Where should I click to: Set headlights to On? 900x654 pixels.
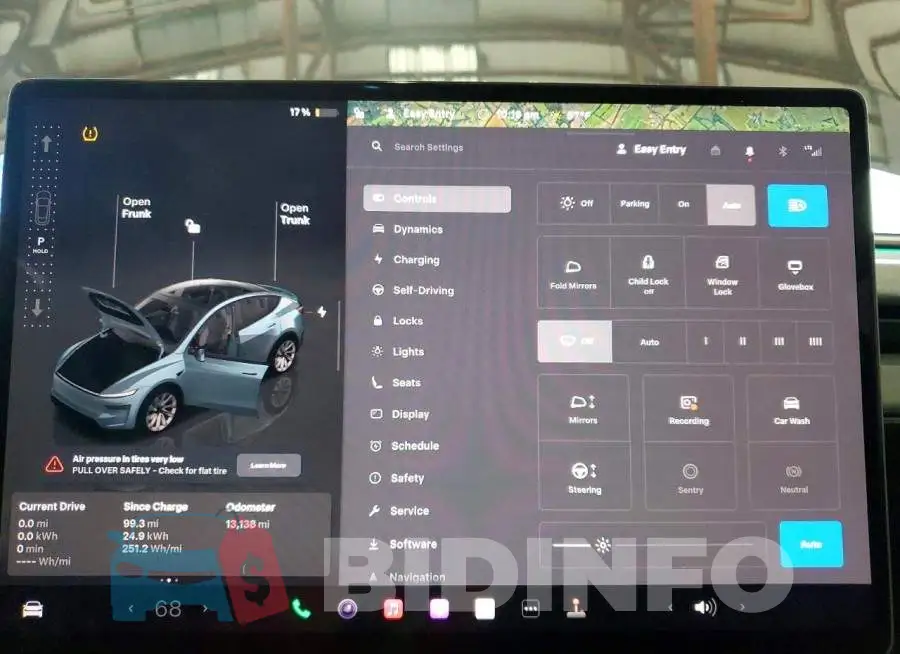point(683,204)
